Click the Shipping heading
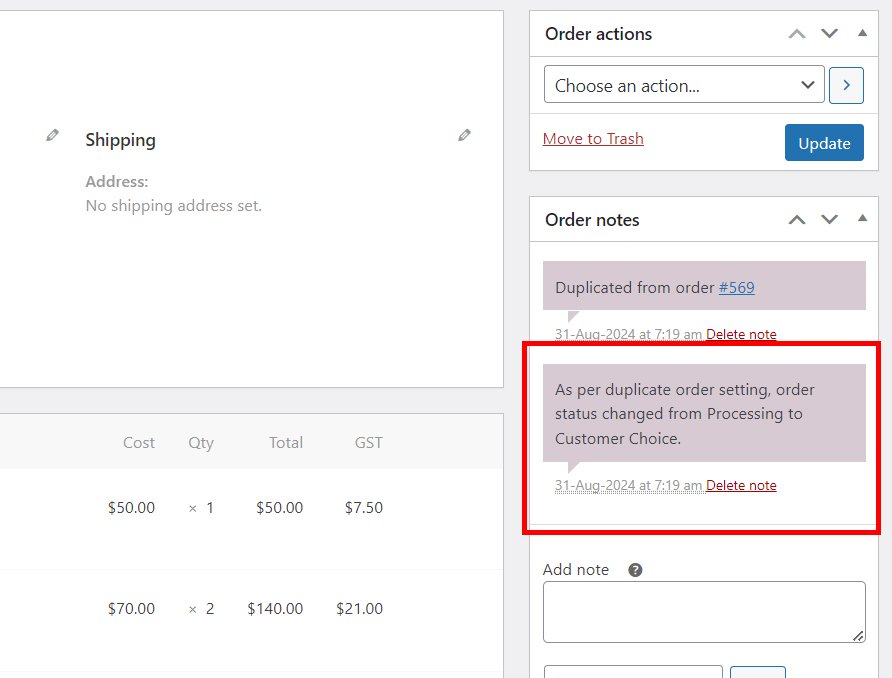 pyautogui.click(x=121, y=140)
